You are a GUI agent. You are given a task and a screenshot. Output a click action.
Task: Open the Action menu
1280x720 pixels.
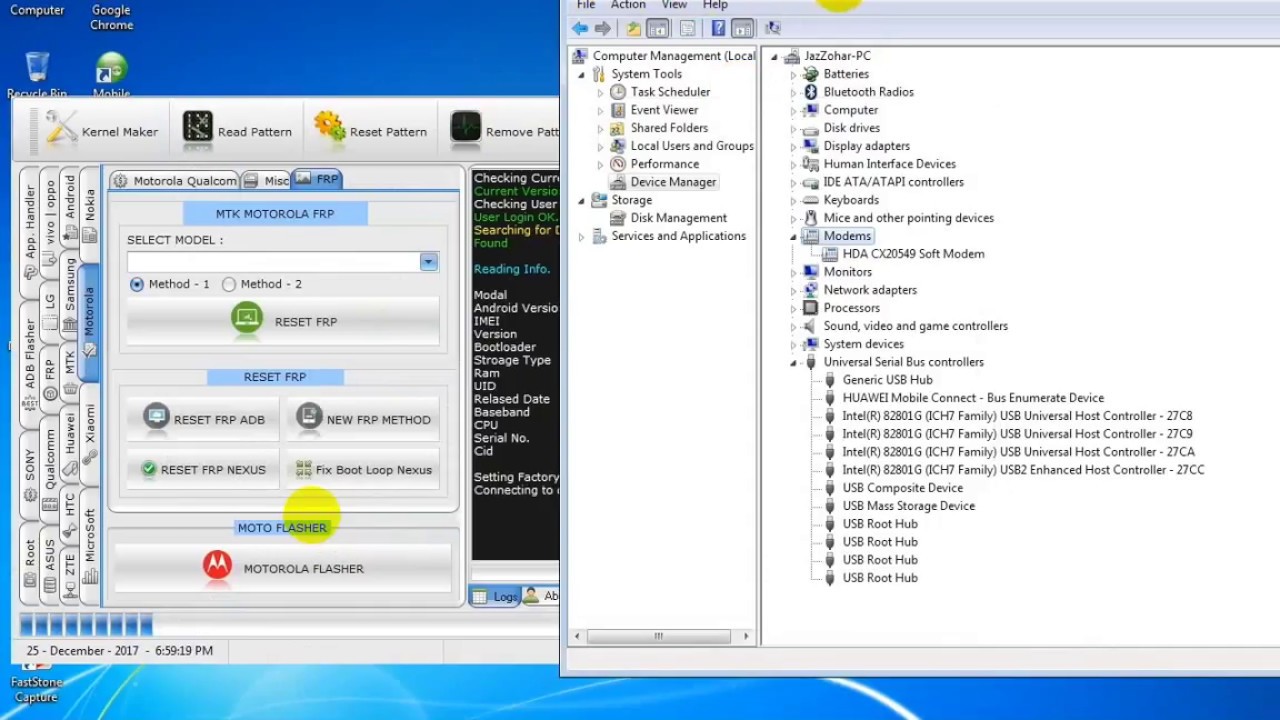coord(628,5)
